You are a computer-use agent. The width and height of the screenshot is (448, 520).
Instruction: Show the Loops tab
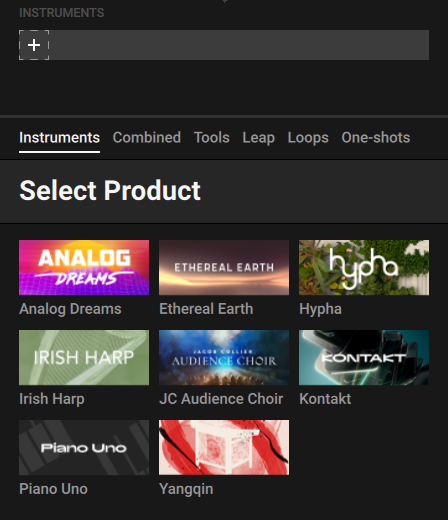pyautogui.click(x=308, y=138)
